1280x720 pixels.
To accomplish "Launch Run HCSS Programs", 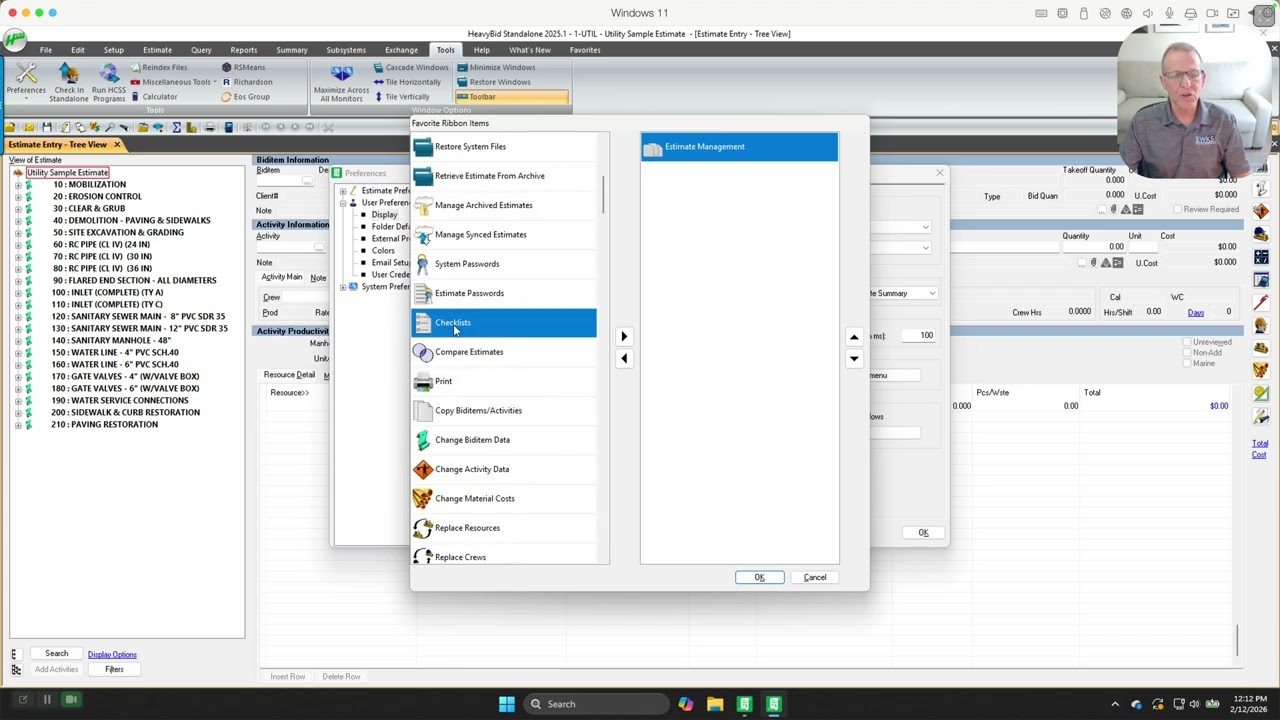I will click(x=109, y=80).
